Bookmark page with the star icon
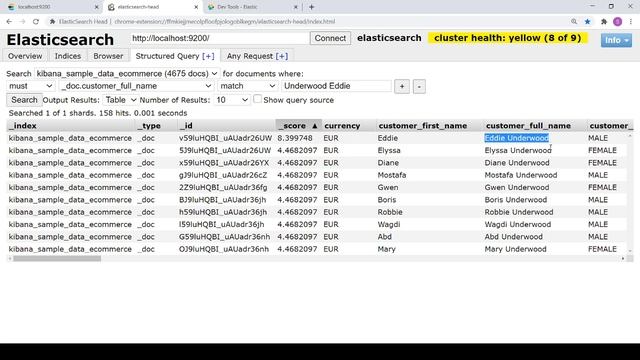Screen dimensions: 640x360 (587, 22)
